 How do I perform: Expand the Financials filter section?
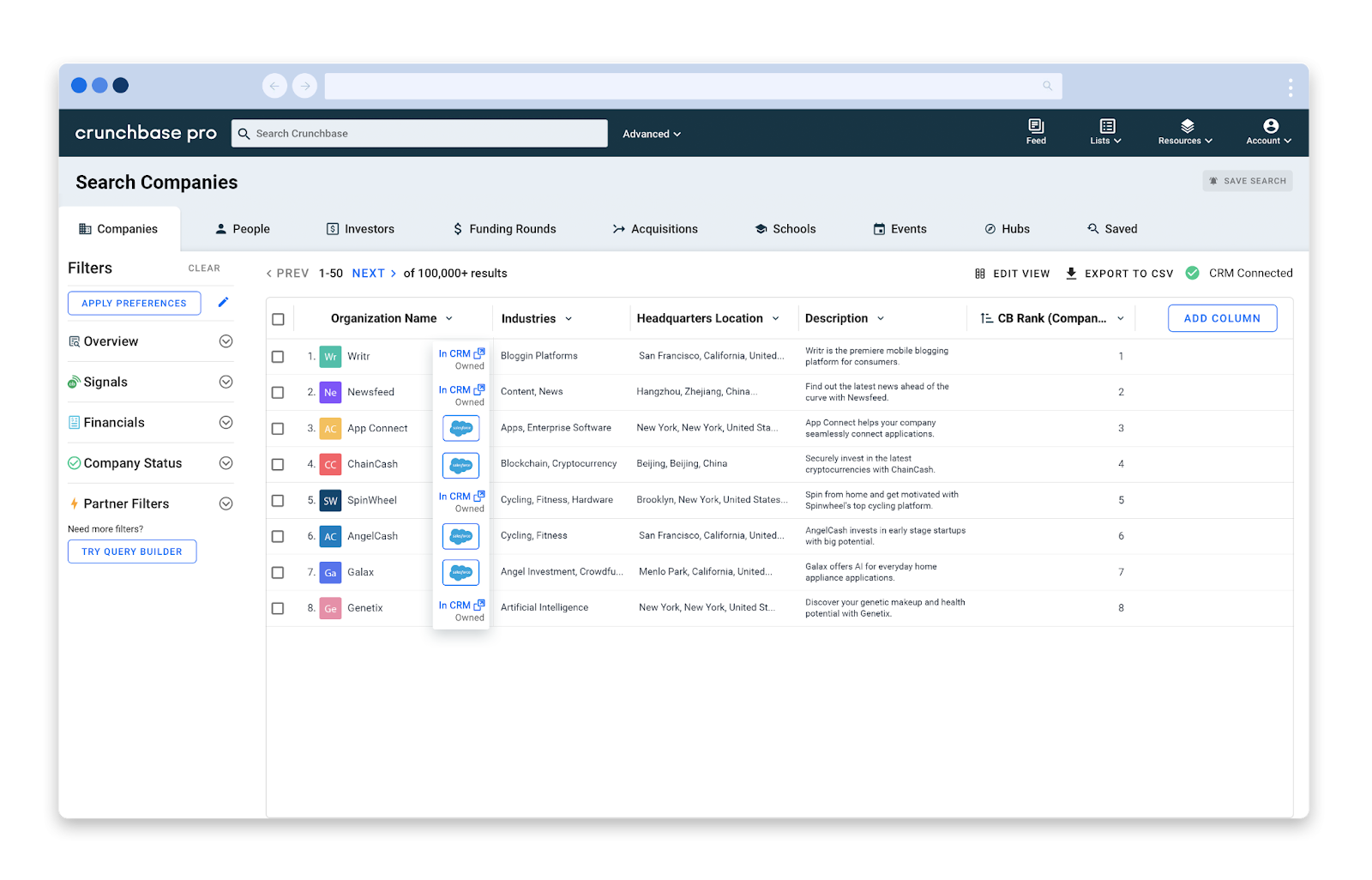point(226,422)
